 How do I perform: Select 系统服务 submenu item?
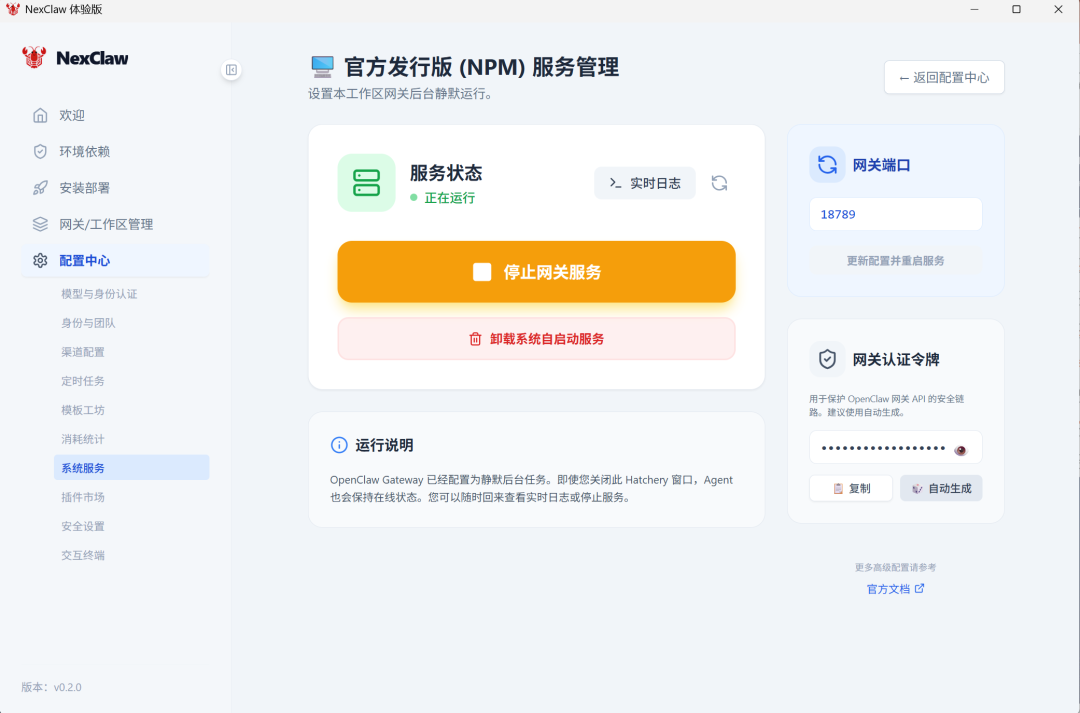pos(132,468)
